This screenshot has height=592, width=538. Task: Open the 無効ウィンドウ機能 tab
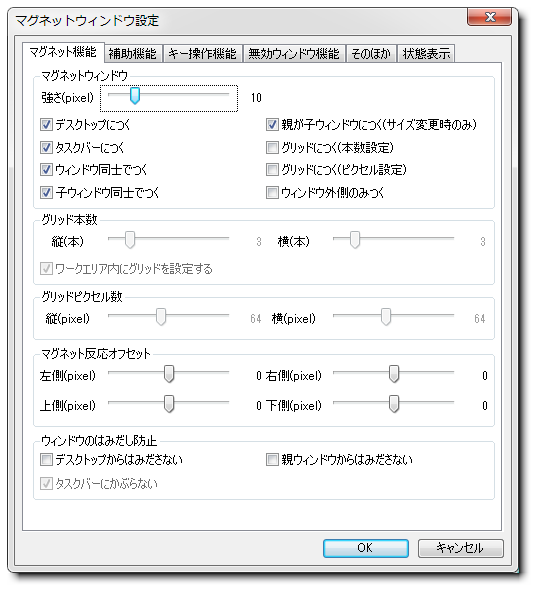coord(294,54)
